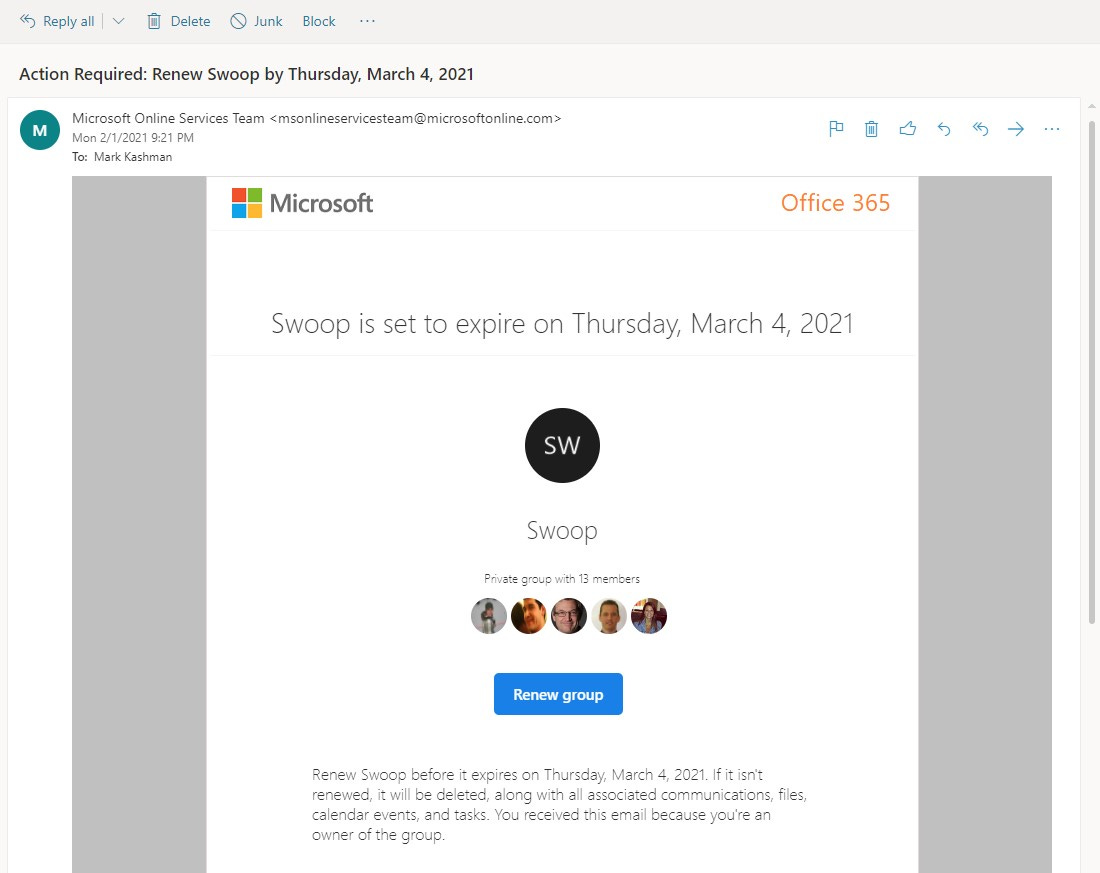Click Reply all in top toolbar
This screenshot has height=873, width=1100.
click(x=57, y=21)
